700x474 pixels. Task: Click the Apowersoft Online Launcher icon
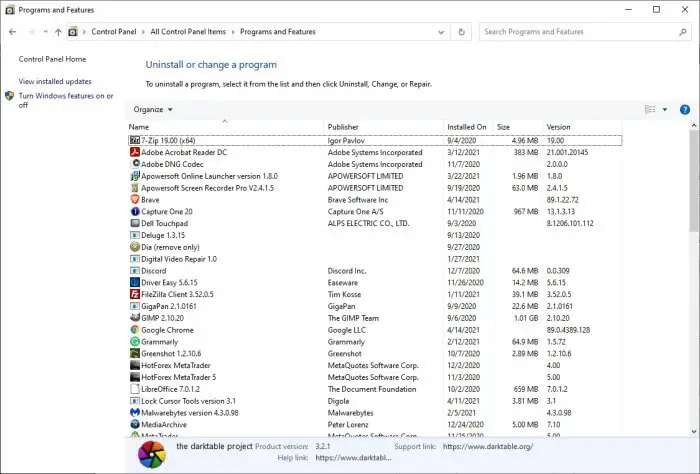135,176
